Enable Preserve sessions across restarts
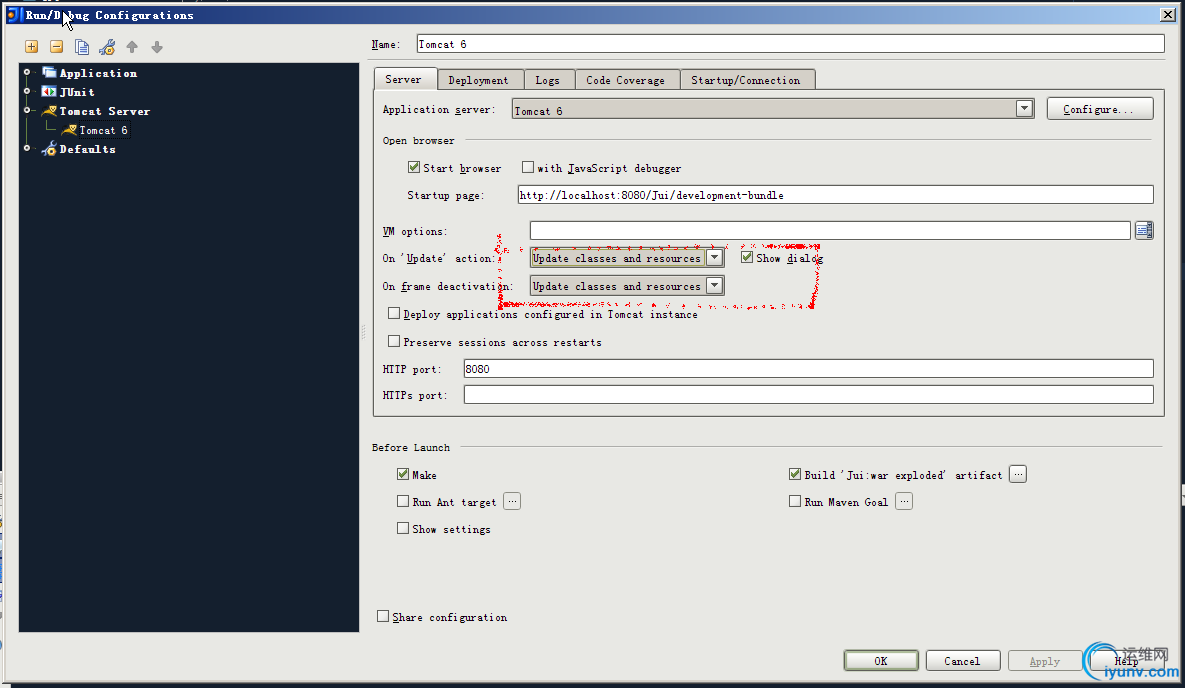The height and width of the screenshot is (688, 1185). 394,341
